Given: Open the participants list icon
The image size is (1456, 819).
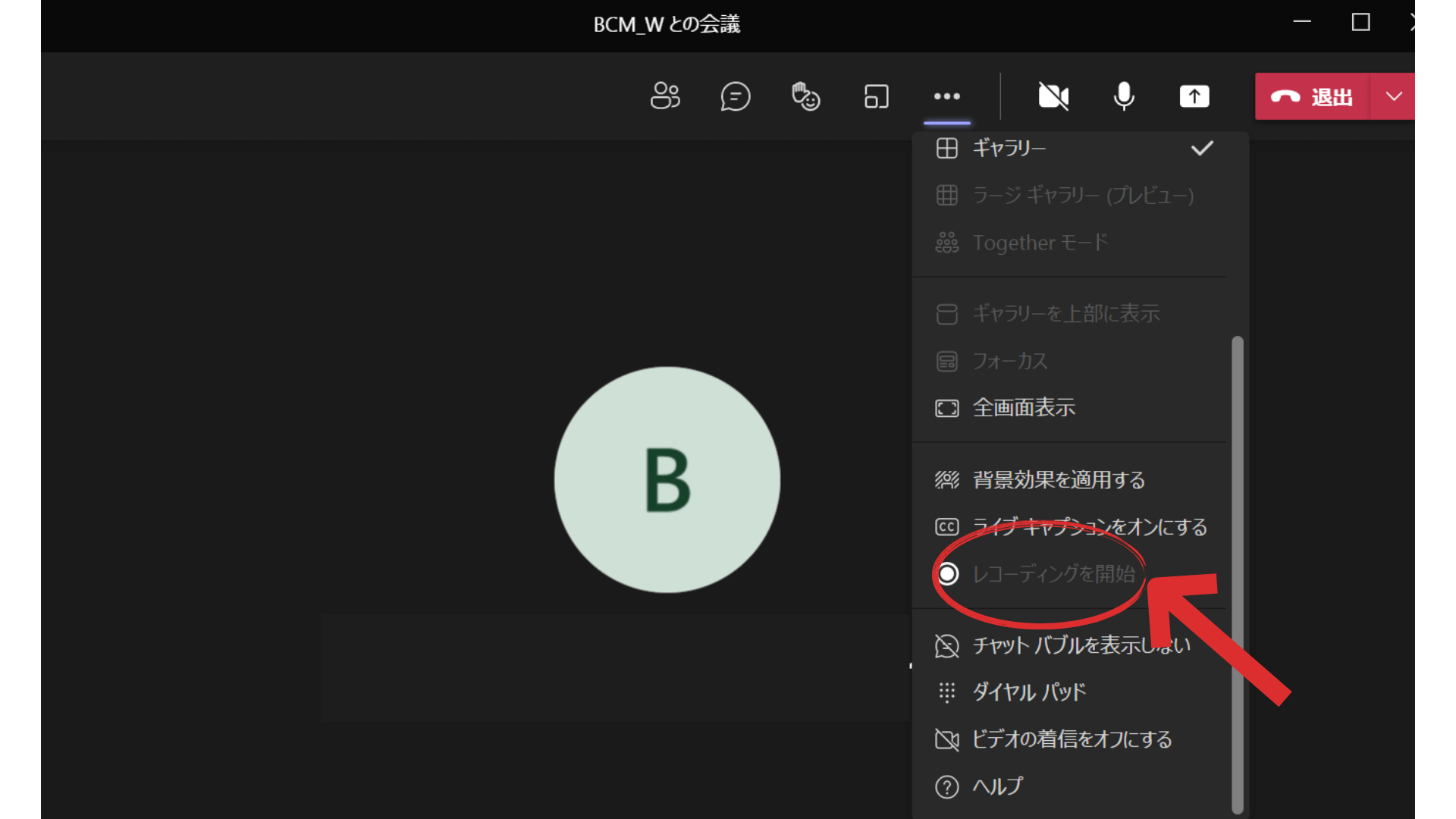Looking at the screenshot, I should (664, 96).
